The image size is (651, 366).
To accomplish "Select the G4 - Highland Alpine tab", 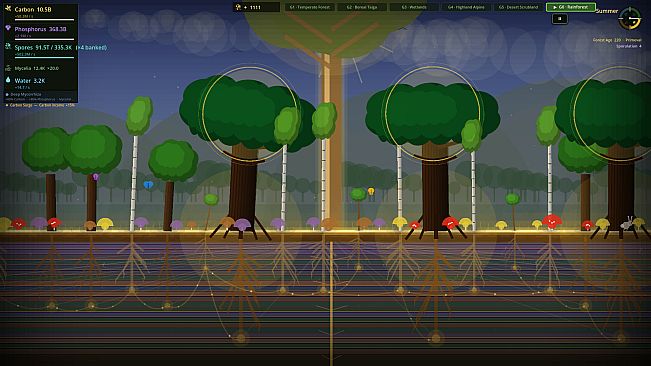I will coord(466,7).
